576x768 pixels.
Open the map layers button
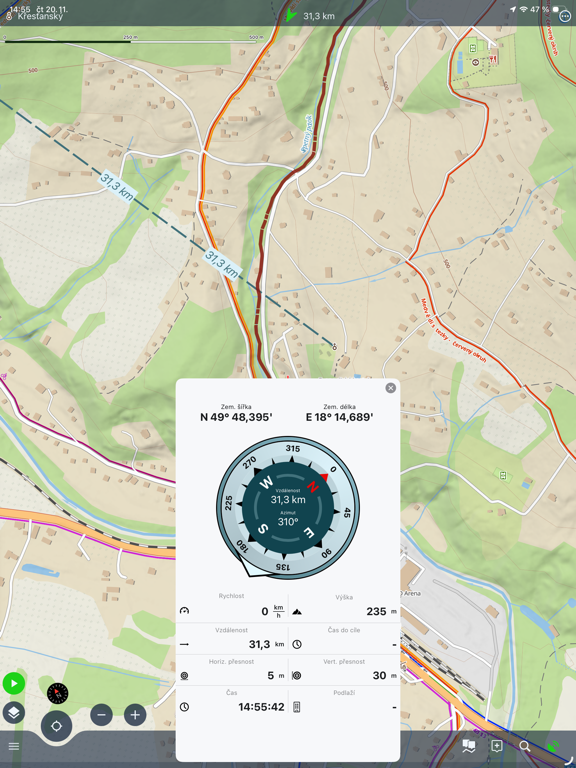click(14, 712)
